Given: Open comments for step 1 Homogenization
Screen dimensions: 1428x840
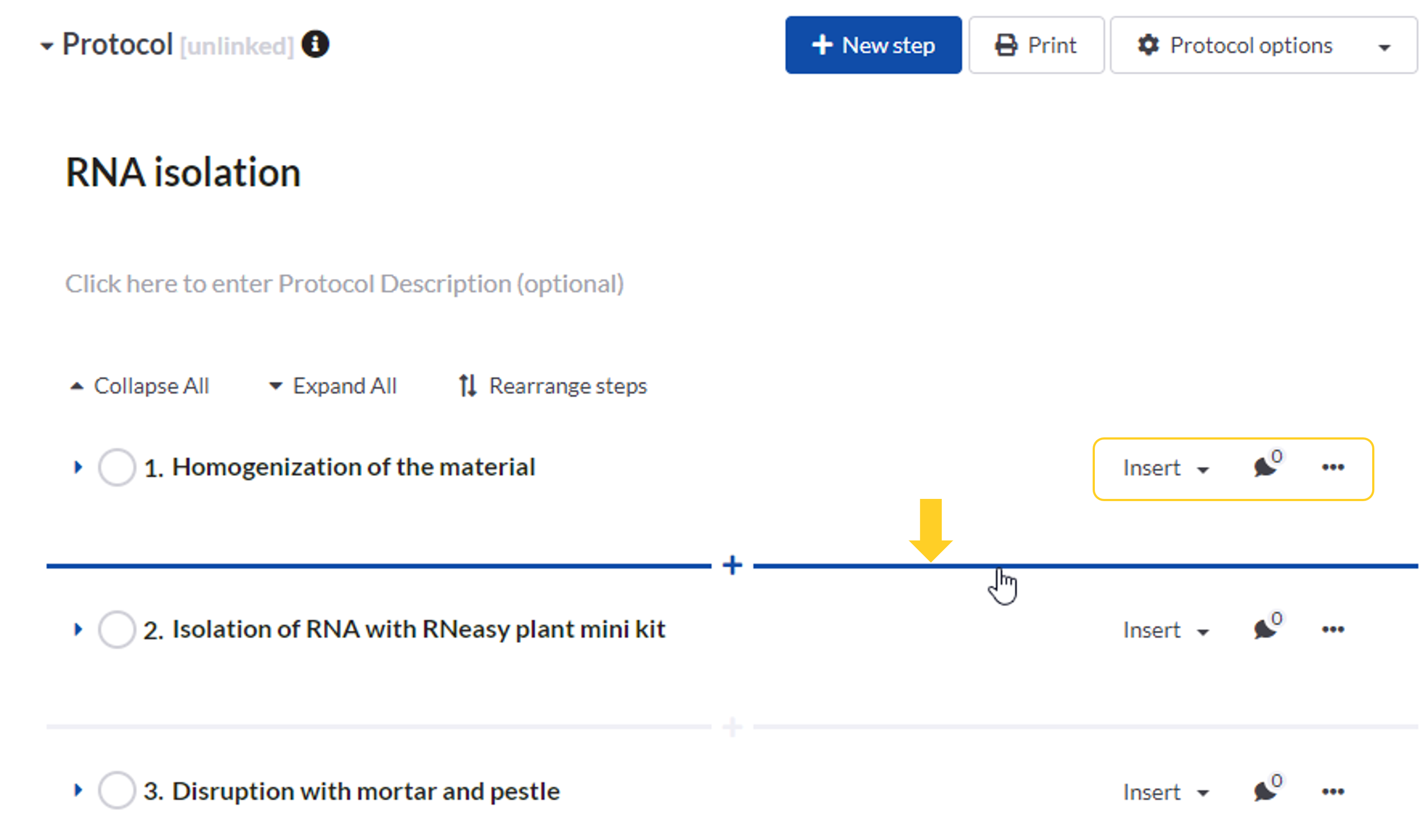Looking at the screenshot, I should 1266,467.
